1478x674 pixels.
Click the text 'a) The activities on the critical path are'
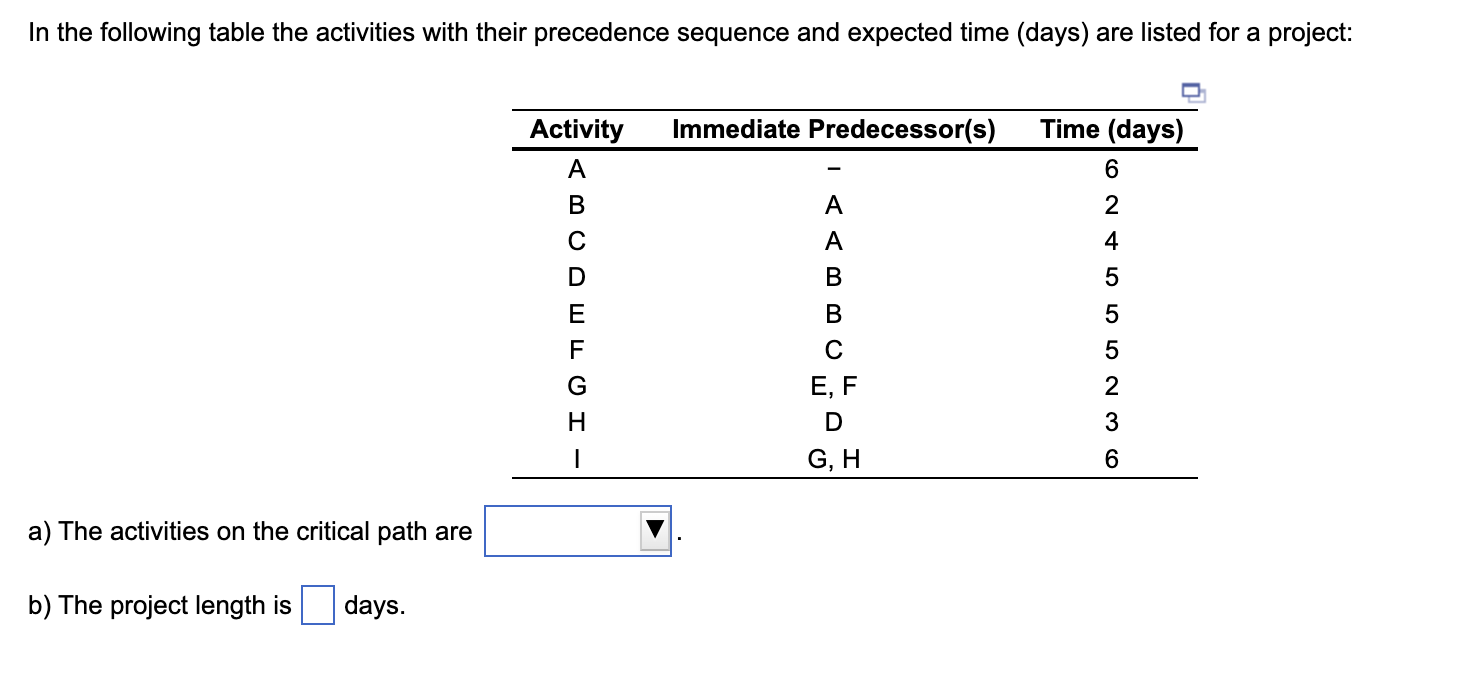(249, 532)
